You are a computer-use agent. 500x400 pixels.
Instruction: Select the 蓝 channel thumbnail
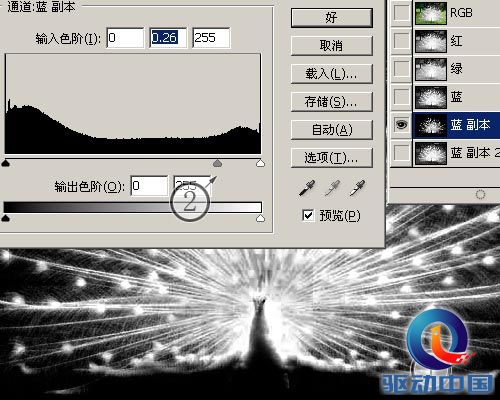click(x=431, y=97)
